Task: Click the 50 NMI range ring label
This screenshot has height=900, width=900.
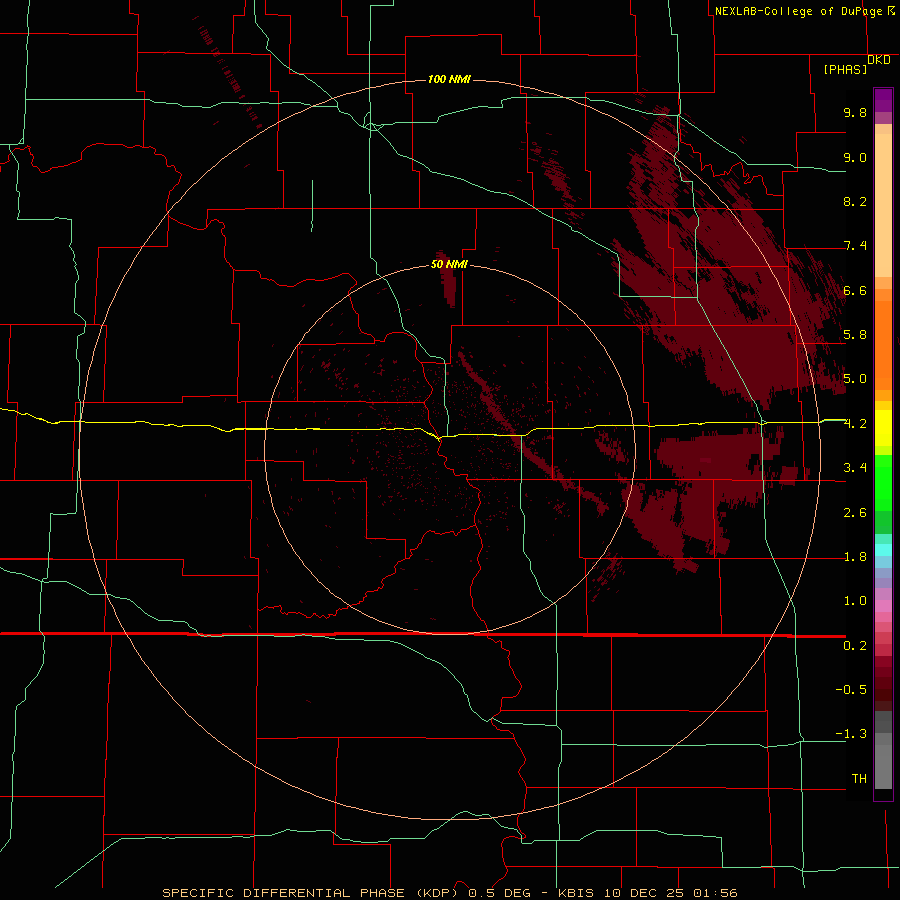Action: [x=449, y=264]
